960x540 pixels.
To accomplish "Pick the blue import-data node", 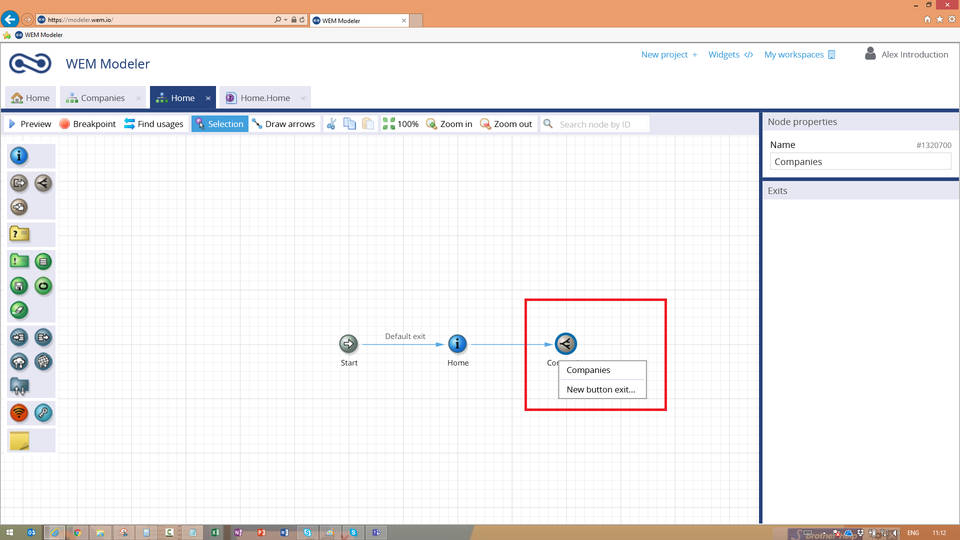I will [x=19, y=337].
